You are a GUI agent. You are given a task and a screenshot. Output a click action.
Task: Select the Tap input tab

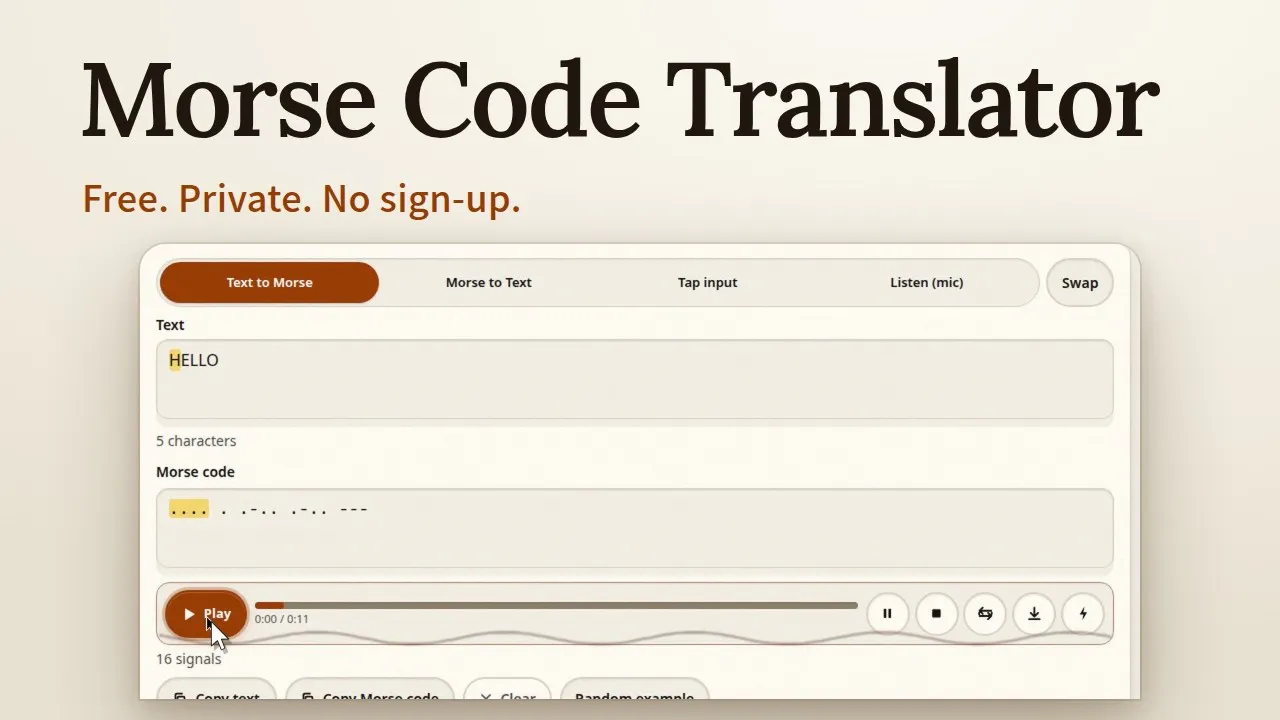(x=708, y=282)
